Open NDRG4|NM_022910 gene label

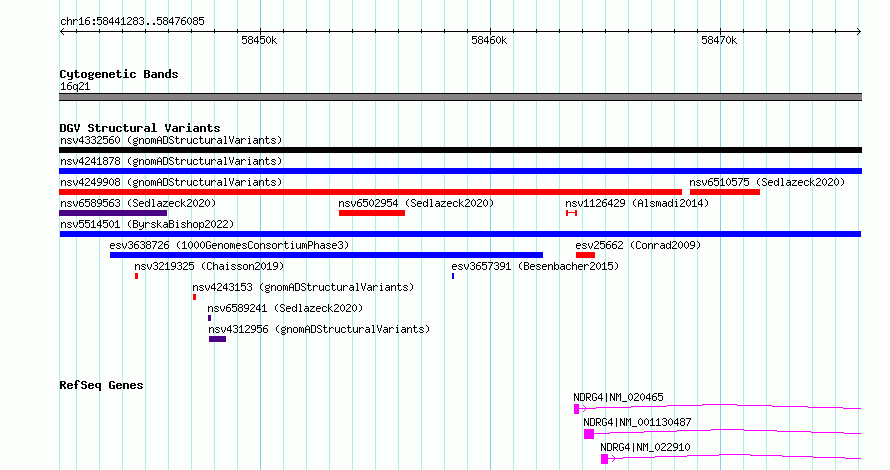point(645,447)
